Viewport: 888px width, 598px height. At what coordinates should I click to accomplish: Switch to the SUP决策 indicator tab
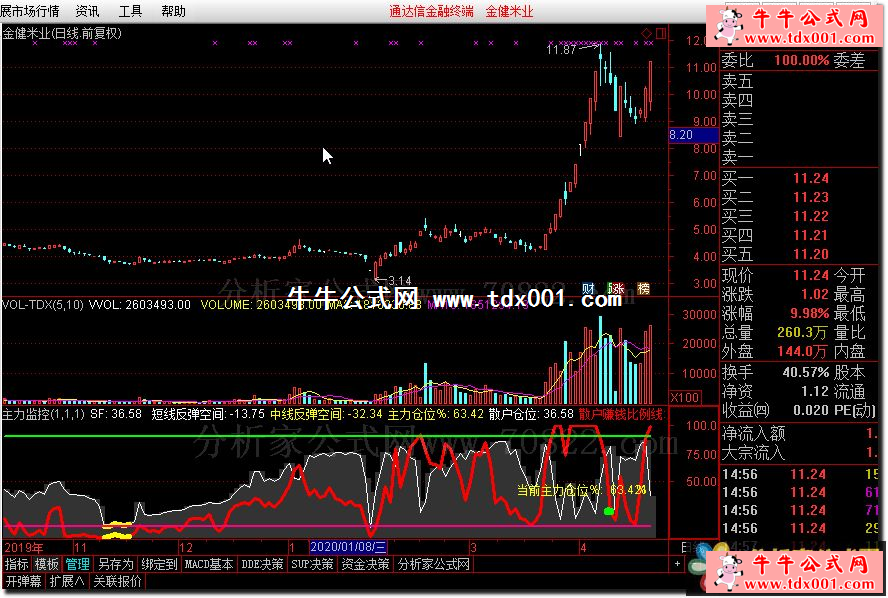click(x=312, y=564)
